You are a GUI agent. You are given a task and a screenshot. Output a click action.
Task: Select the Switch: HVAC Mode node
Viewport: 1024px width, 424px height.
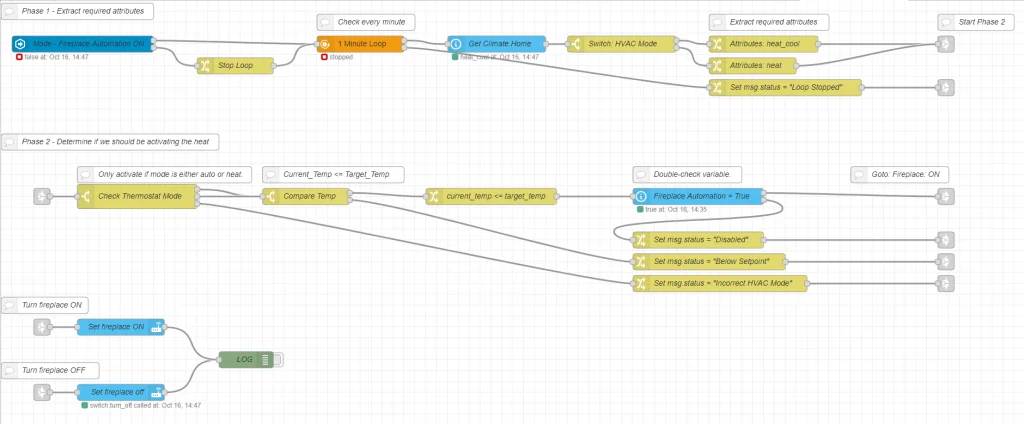[622, 44]
